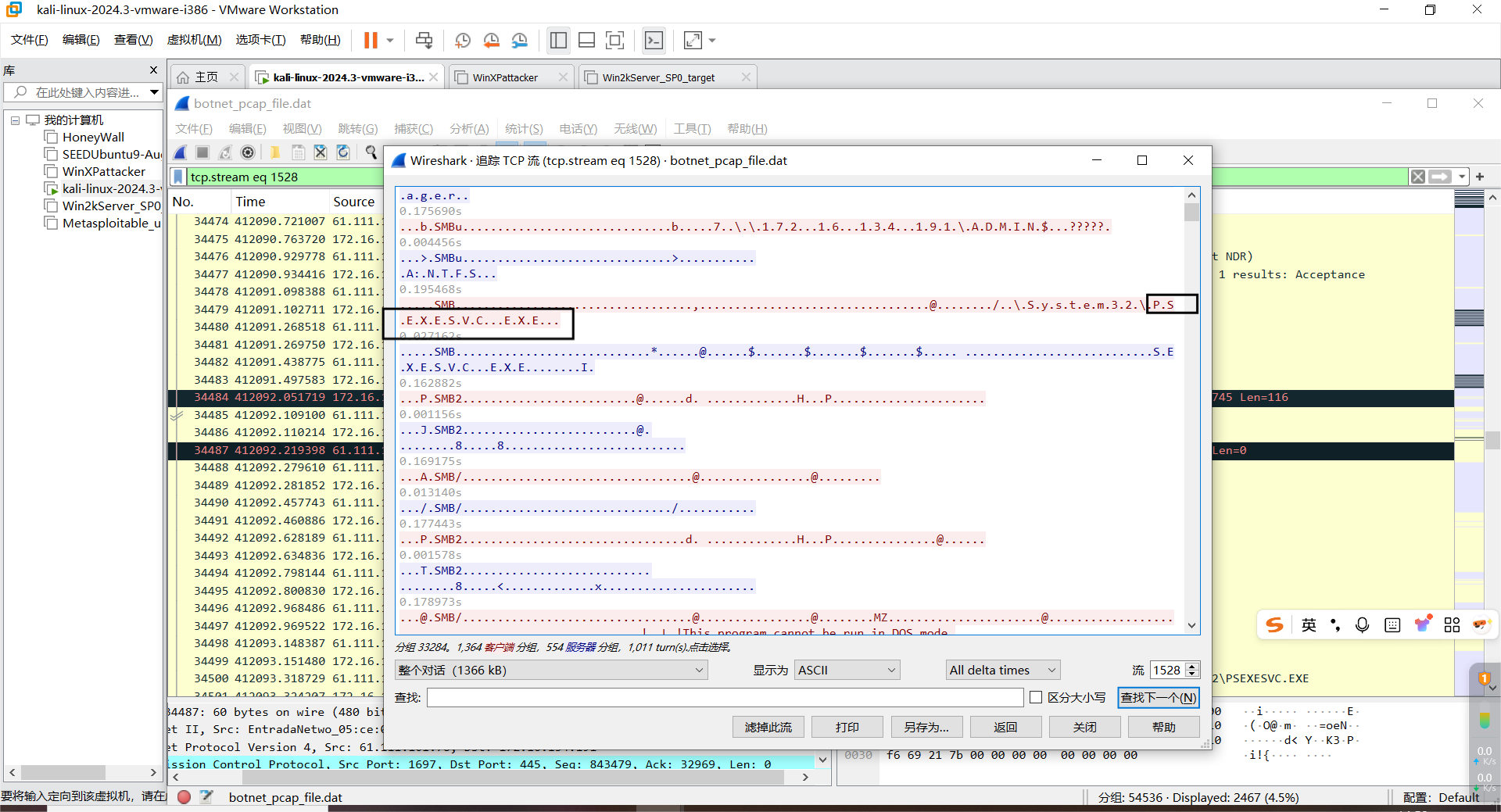Click the 查找 search text field
The height and width of the screenshot is (812, 1501).
pos(725,697)
